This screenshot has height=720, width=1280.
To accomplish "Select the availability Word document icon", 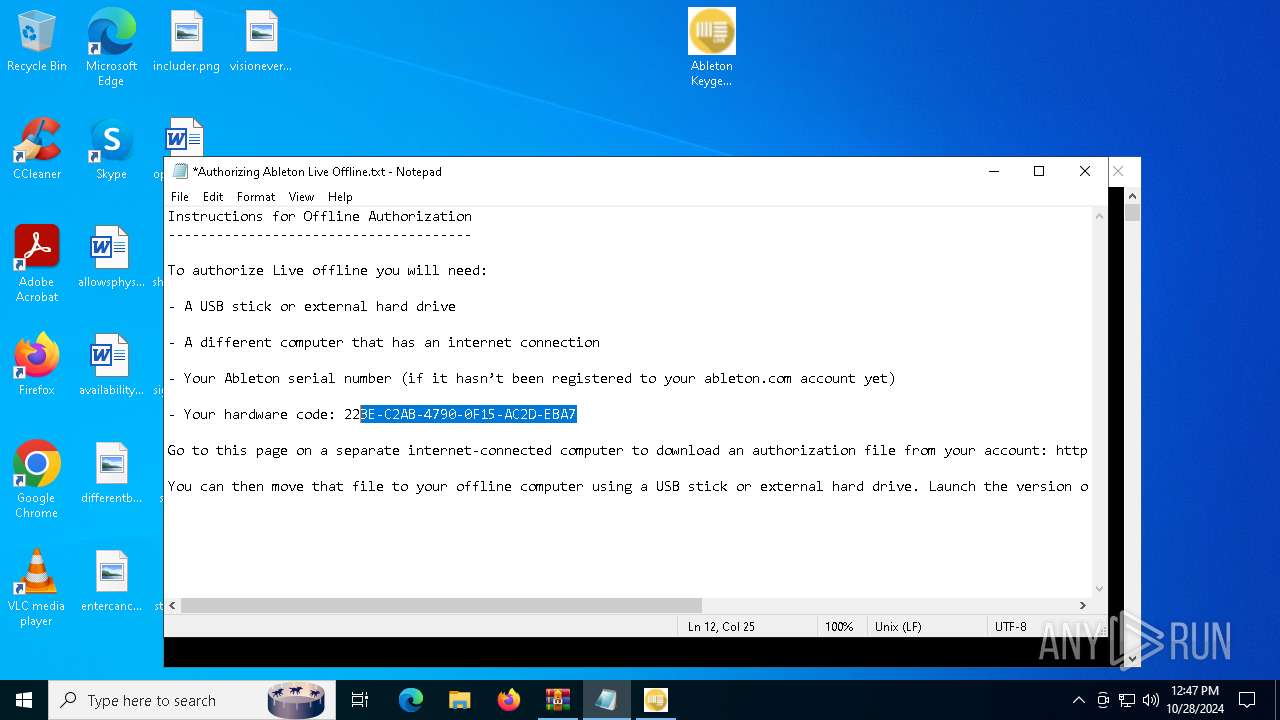I will [x=111, y=365].
